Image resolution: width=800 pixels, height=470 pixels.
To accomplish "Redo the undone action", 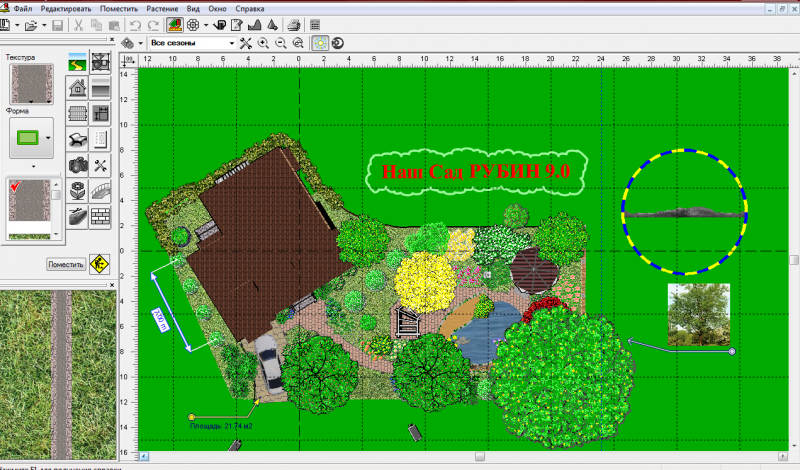I will point(153,24).
